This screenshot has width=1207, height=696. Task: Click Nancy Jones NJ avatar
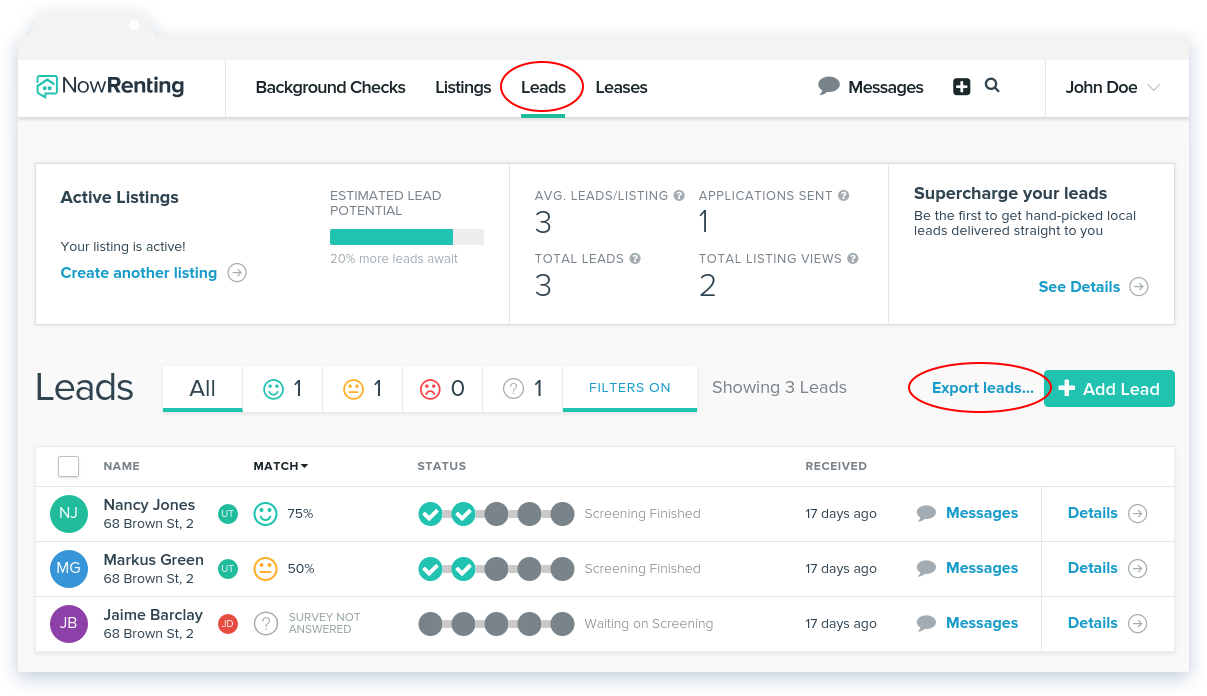coord(68,514)
